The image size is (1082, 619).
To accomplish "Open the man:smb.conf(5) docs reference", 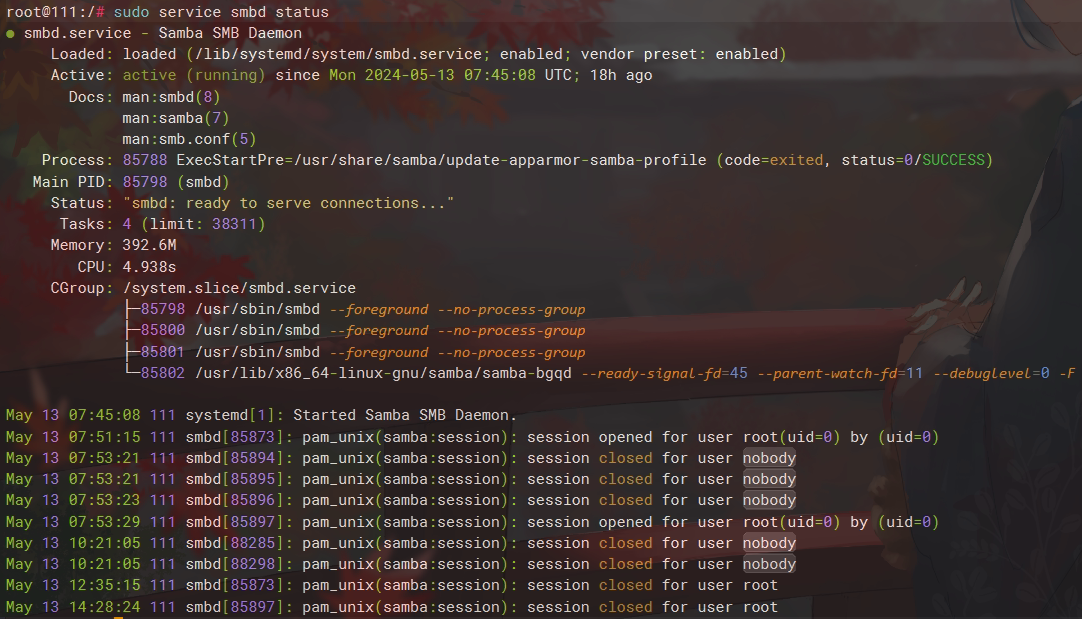I will coord(189,139).
